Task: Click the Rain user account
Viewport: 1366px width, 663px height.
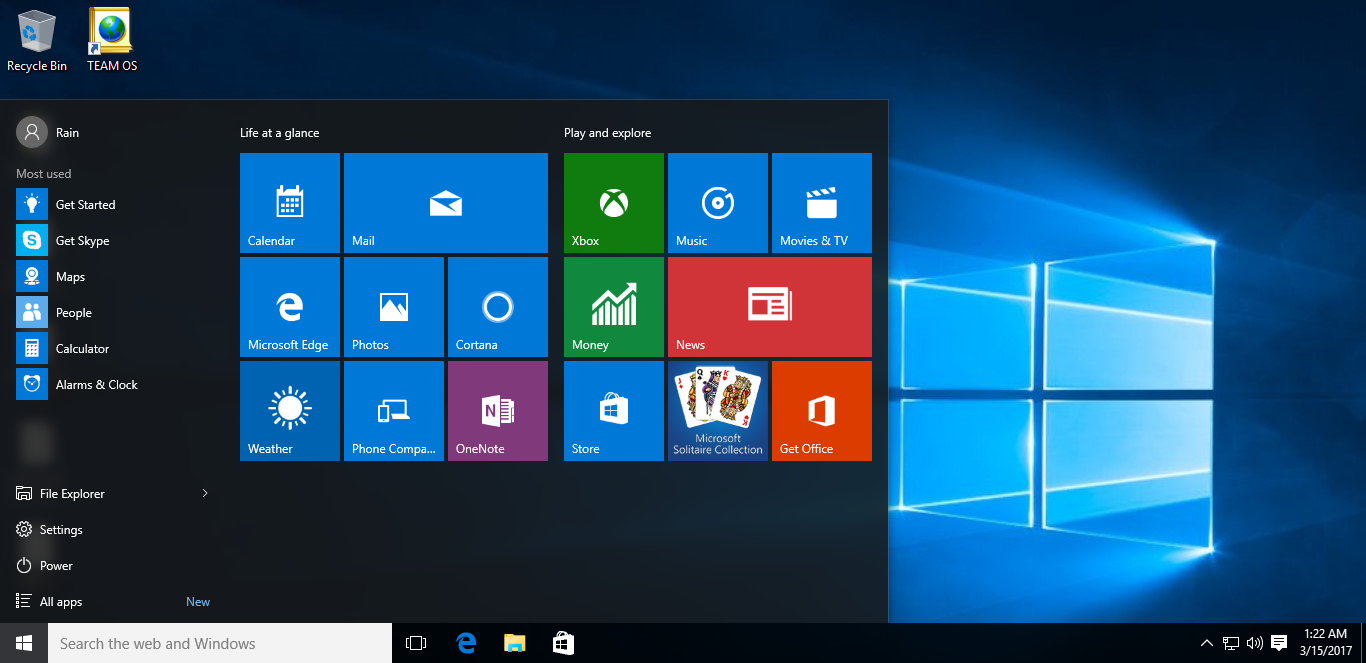Action: click(x=48, y=132)
